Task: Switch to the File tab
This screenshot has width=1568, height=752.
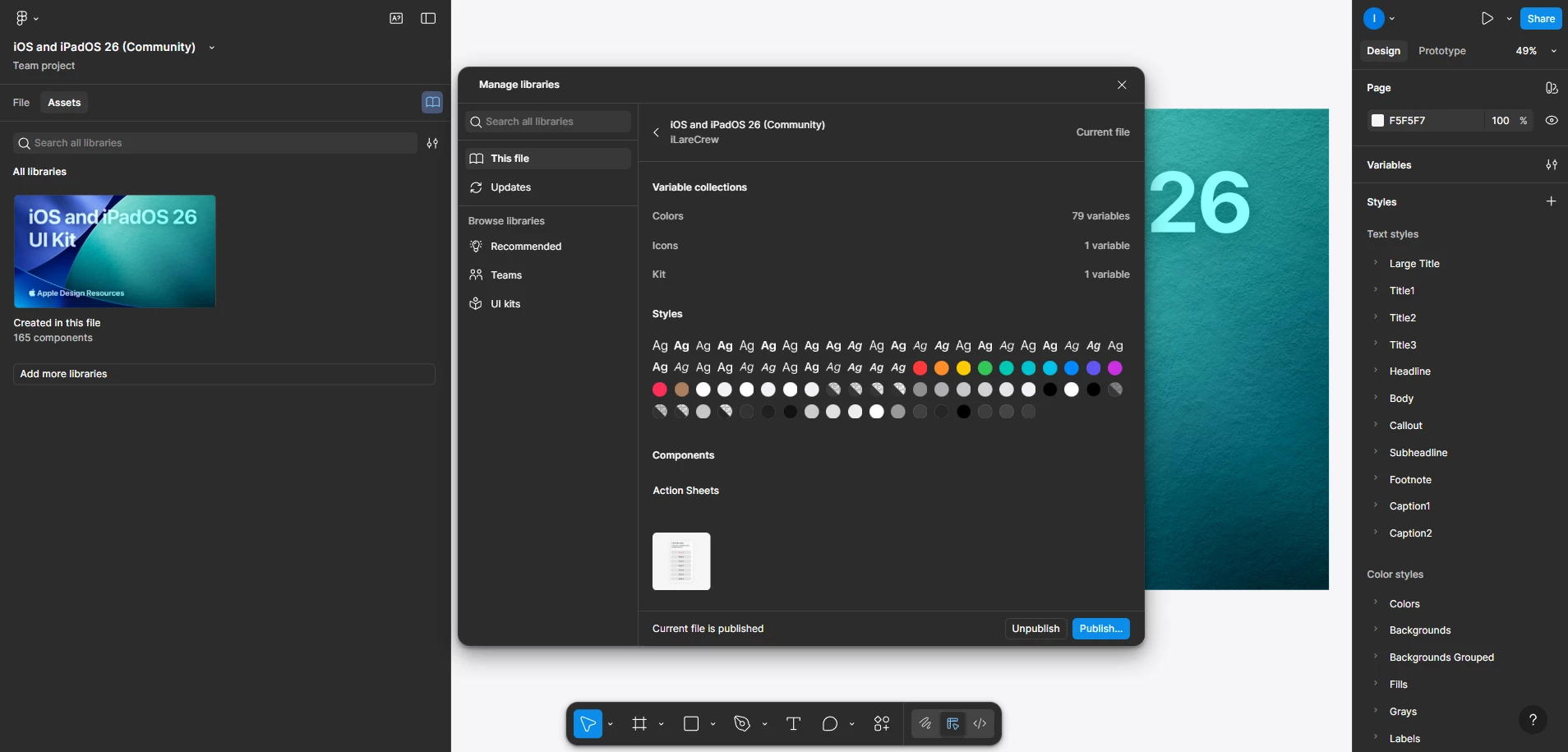Action: 21,103
